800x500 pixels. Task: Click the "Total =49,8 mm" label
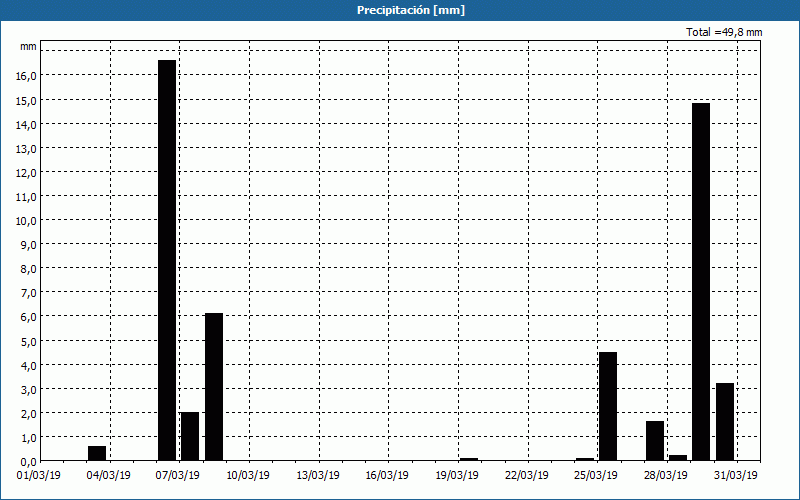pyautogui.click(x=724, y=32)
